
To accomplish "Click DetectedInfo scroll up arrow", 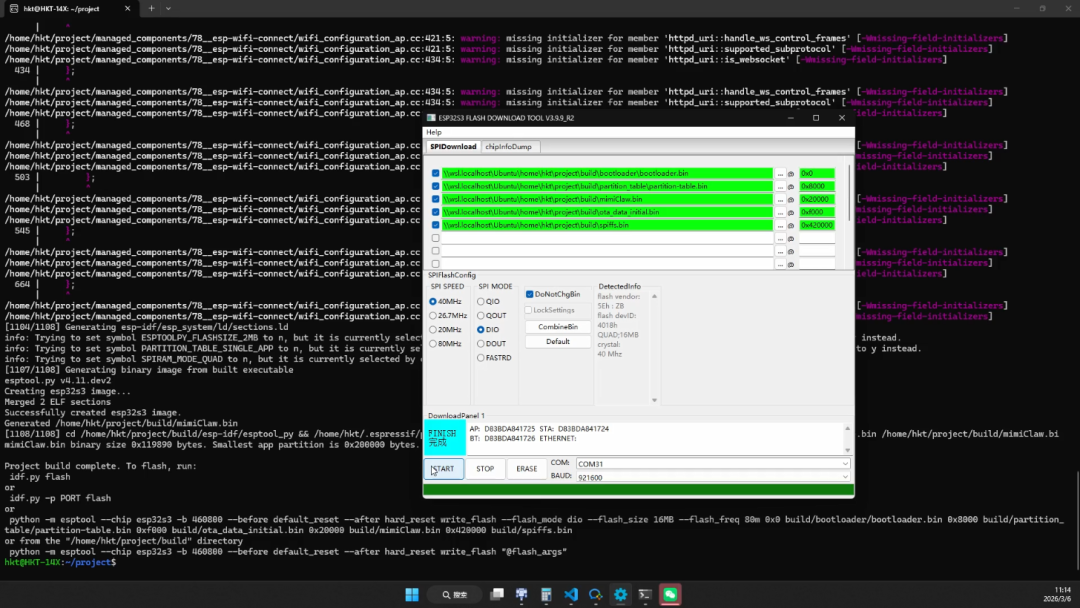I will 654,296.
